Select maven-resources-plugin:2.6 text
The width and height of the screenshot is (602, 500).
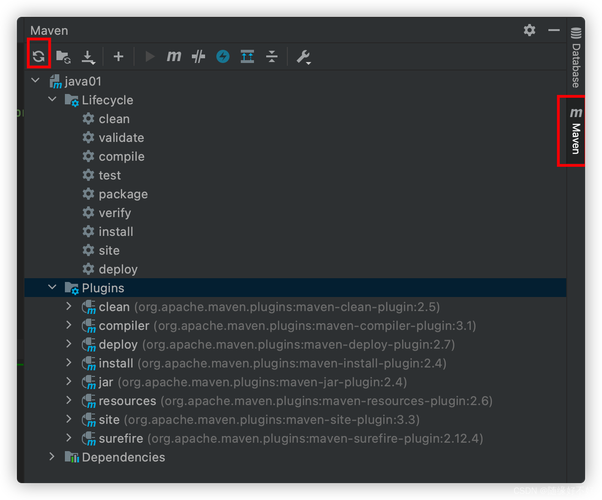[407, 401]
